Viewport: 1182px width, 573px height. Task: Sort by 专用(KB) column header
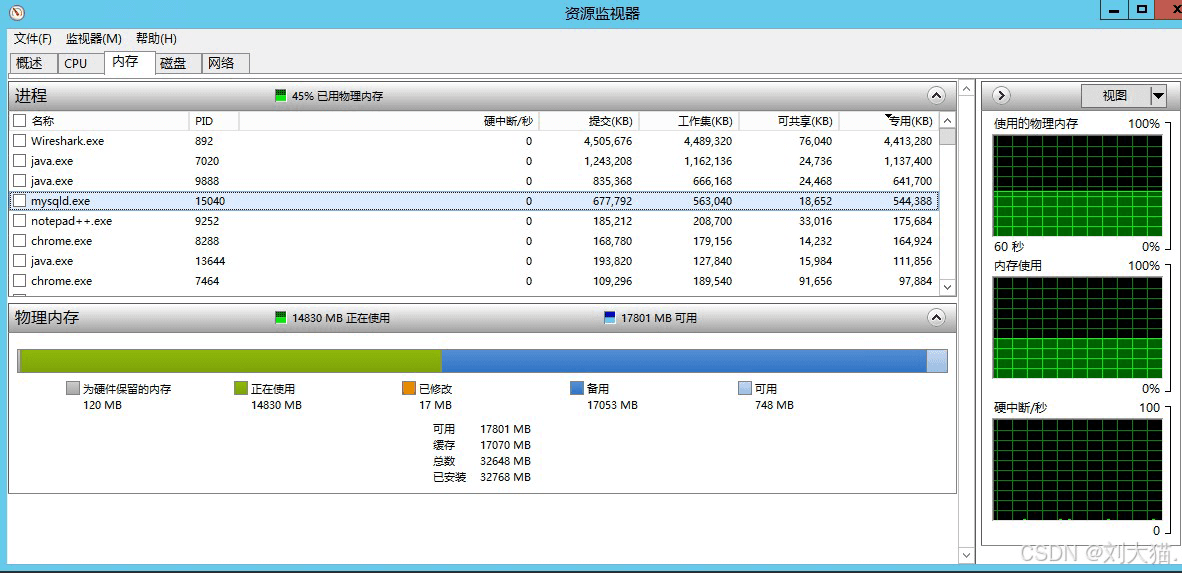point(890,121)
